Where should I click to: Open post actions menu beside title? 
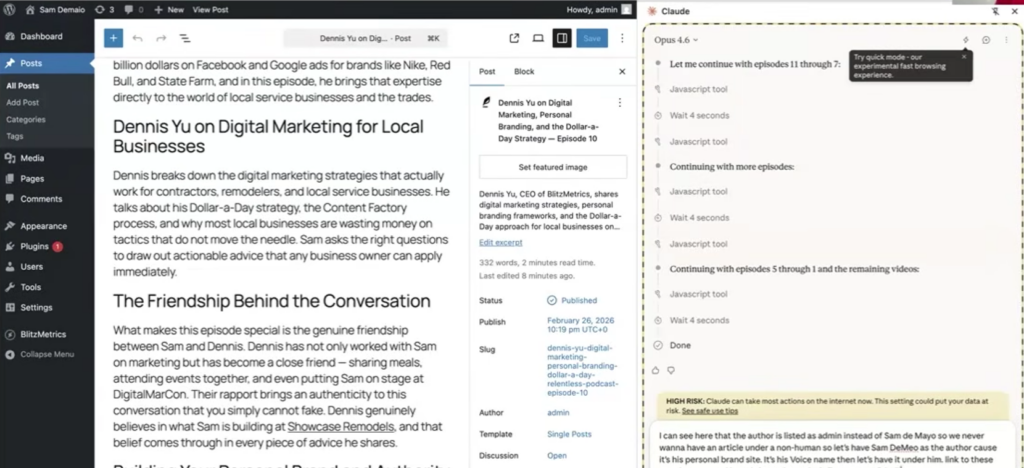coord(619,103)
